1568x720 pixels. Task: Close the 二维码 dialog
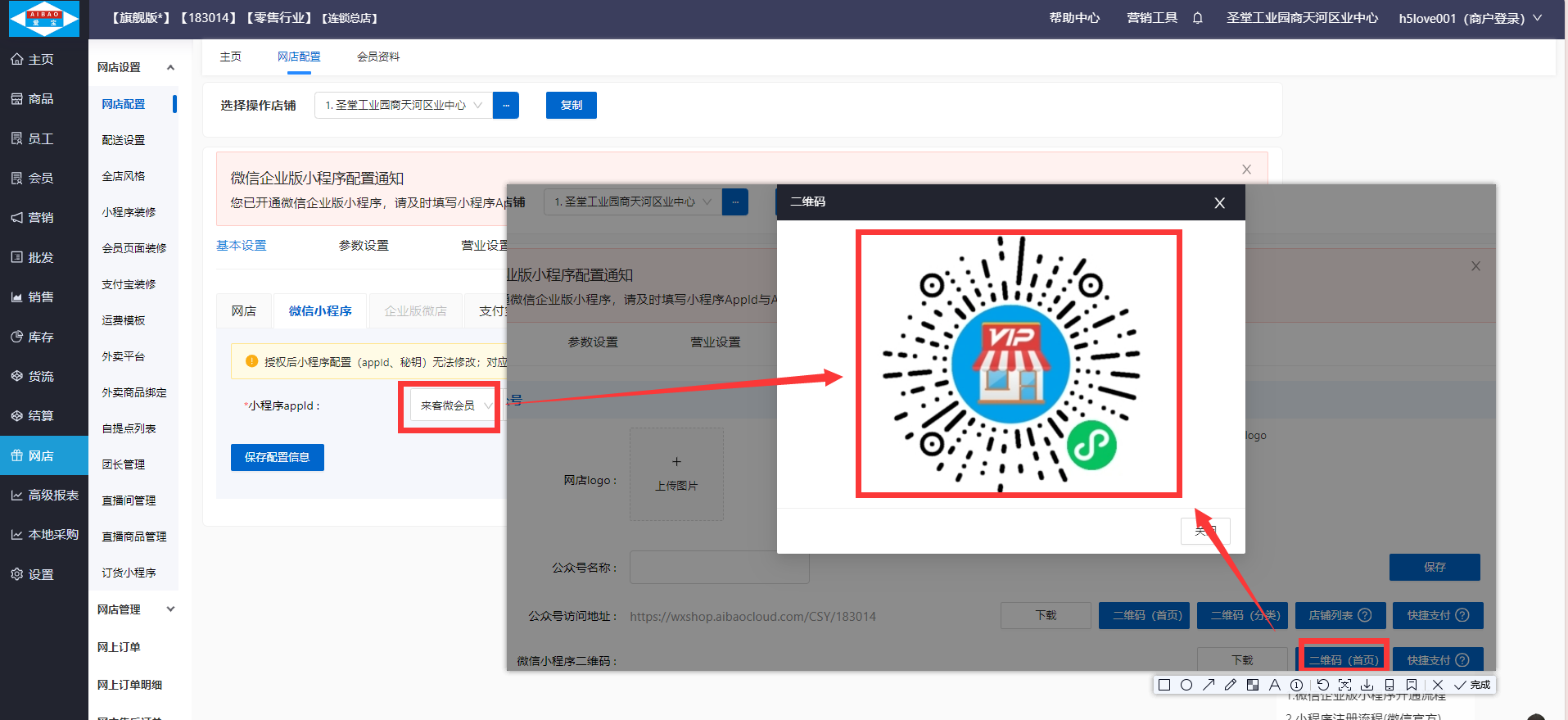click(x=1219, y=203)
